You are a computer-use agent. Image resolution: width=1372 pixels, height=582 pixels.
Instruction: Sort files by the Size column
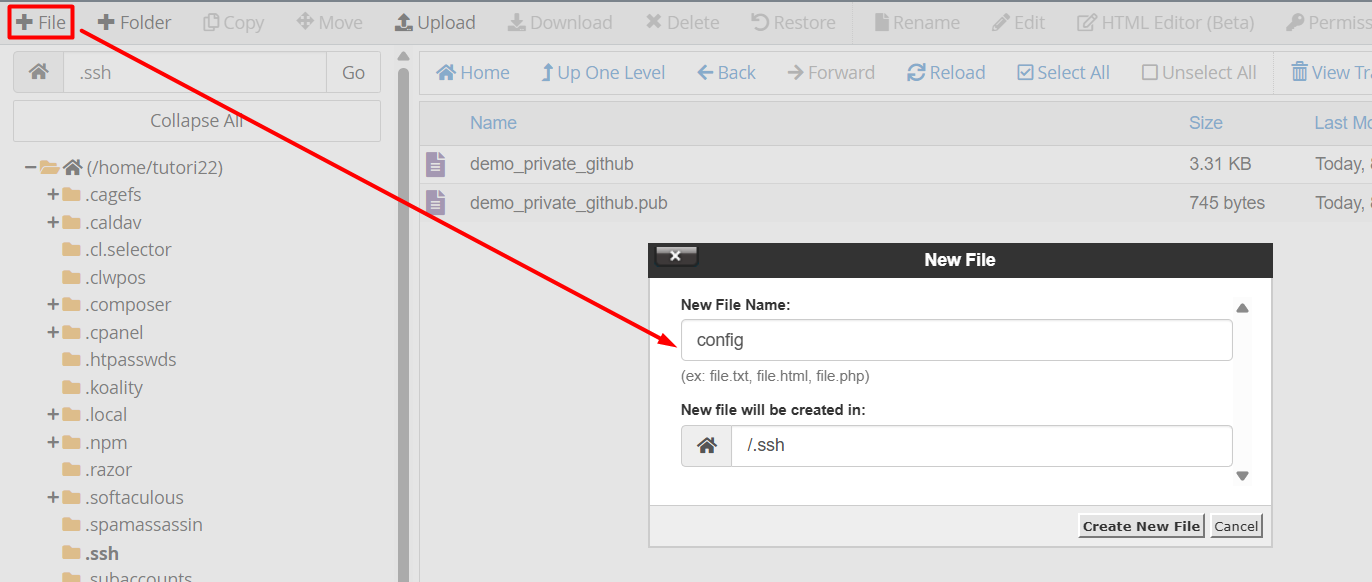point(1205,122)
